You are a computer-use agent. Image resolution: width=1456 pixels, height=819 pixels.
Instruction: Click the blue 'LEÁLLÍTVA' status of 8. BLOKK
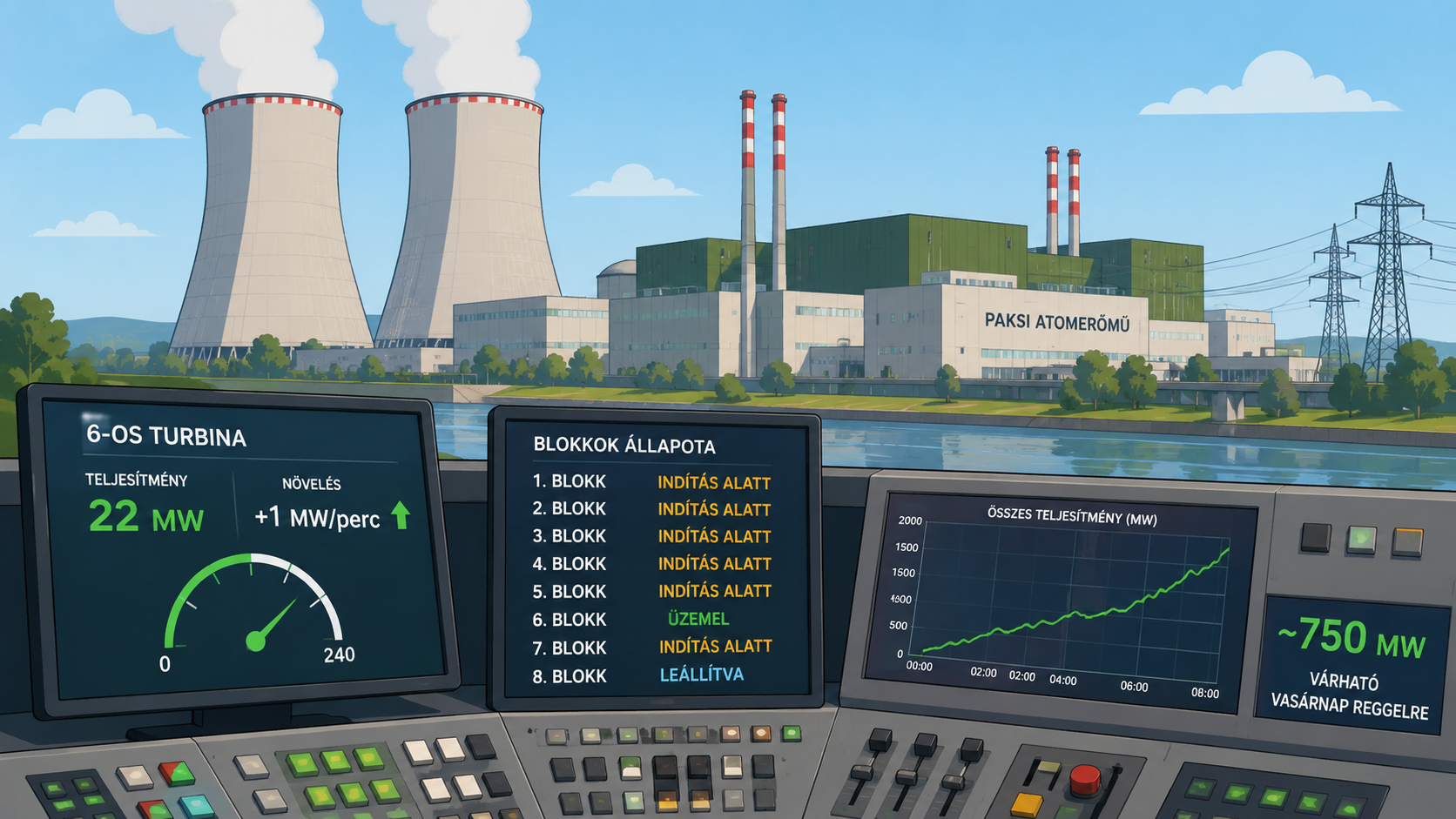click(x=702, y=675)
